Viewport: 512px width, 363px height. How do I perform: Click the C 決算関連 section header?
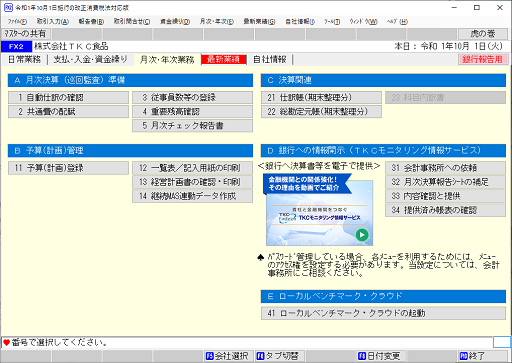coord(383,80)
